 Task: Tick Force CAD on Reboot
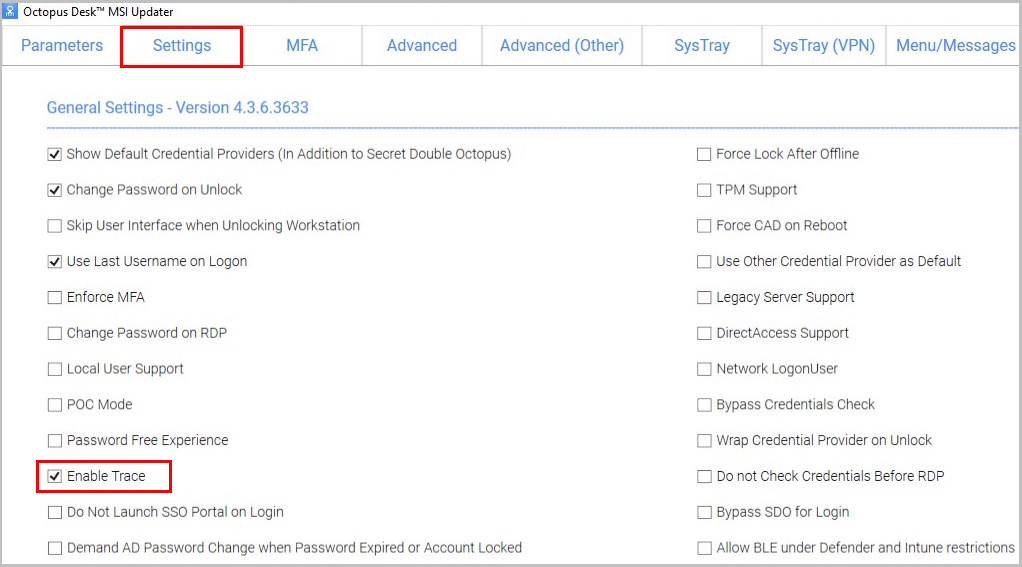click(x=704, y=226)
